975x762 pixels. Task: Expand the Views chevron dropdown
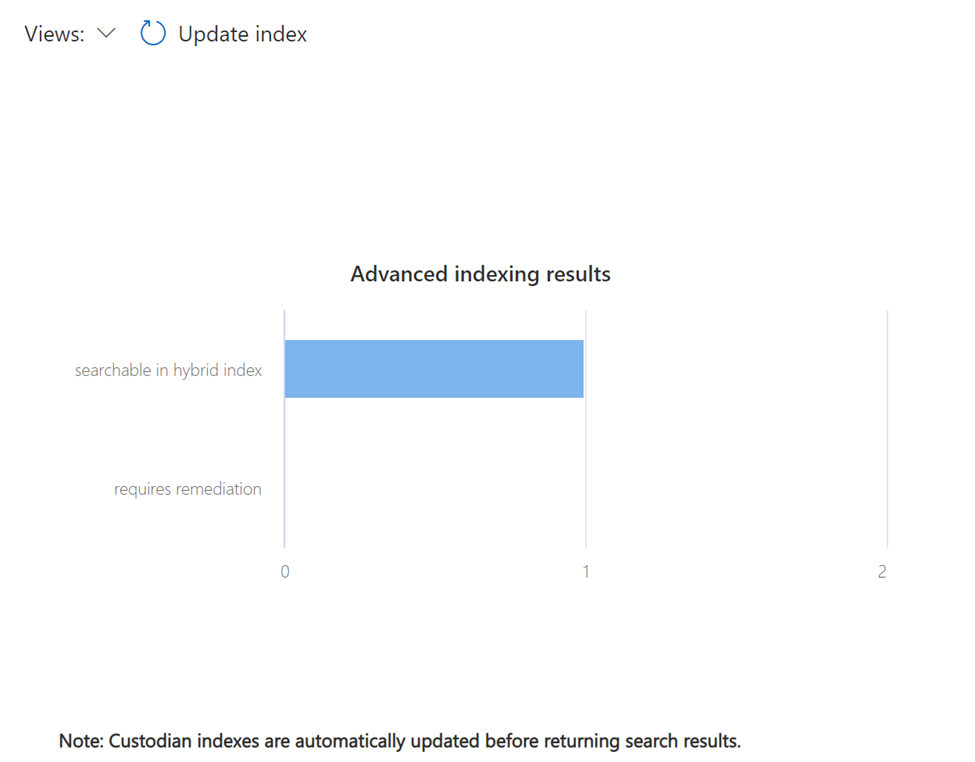pos(107,34)
